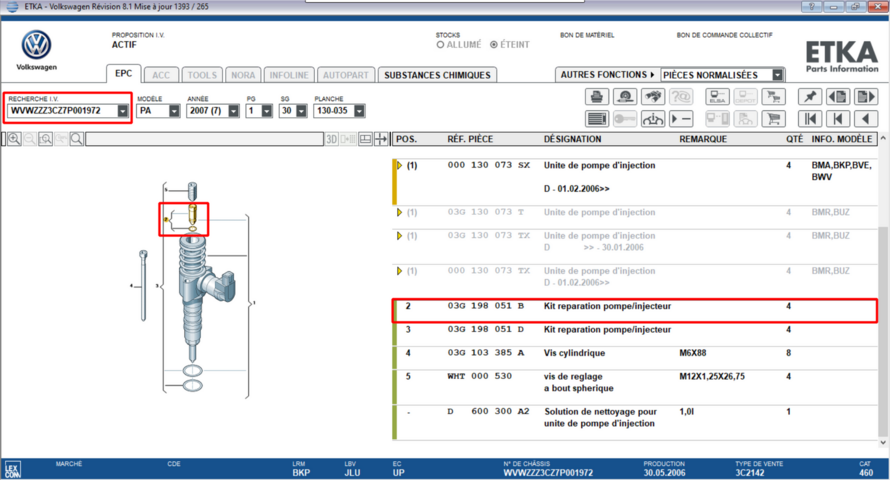Click the parts list lines icon
Viewport: 890px width, 480px height.
pos(597,119)
